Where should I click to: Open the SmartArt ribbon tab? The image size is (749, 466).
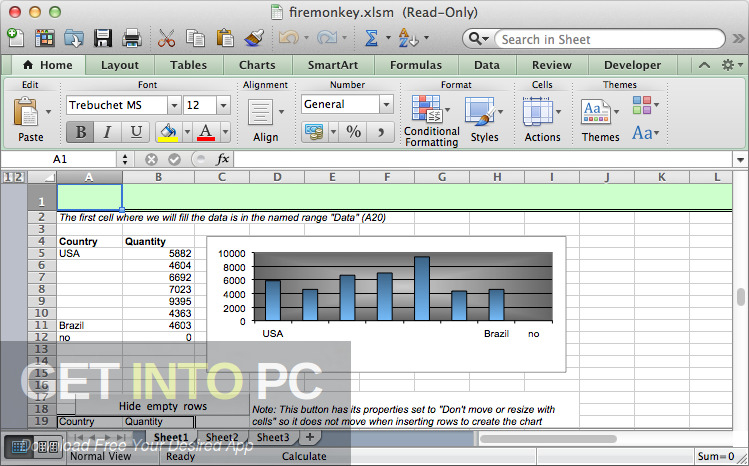[333, 65]
